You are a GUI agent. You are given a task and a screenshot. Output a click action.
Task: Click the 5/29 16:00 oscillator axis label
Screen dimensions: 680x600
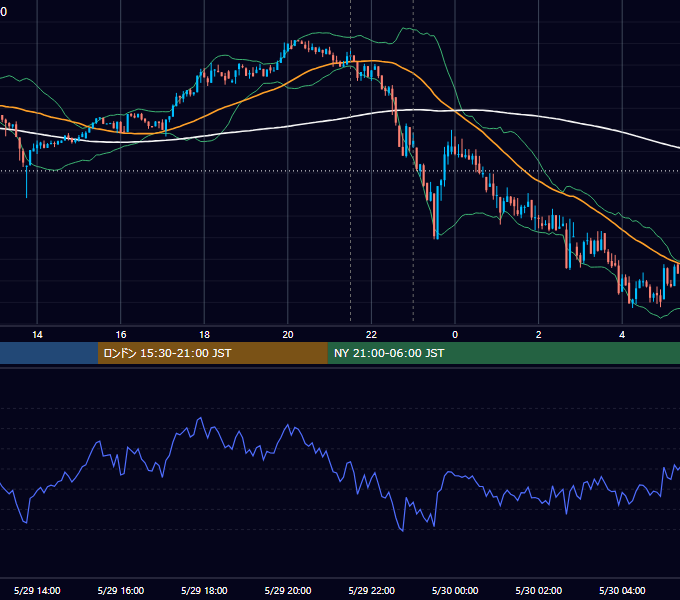pyautogui.click(x=121, y=590)
